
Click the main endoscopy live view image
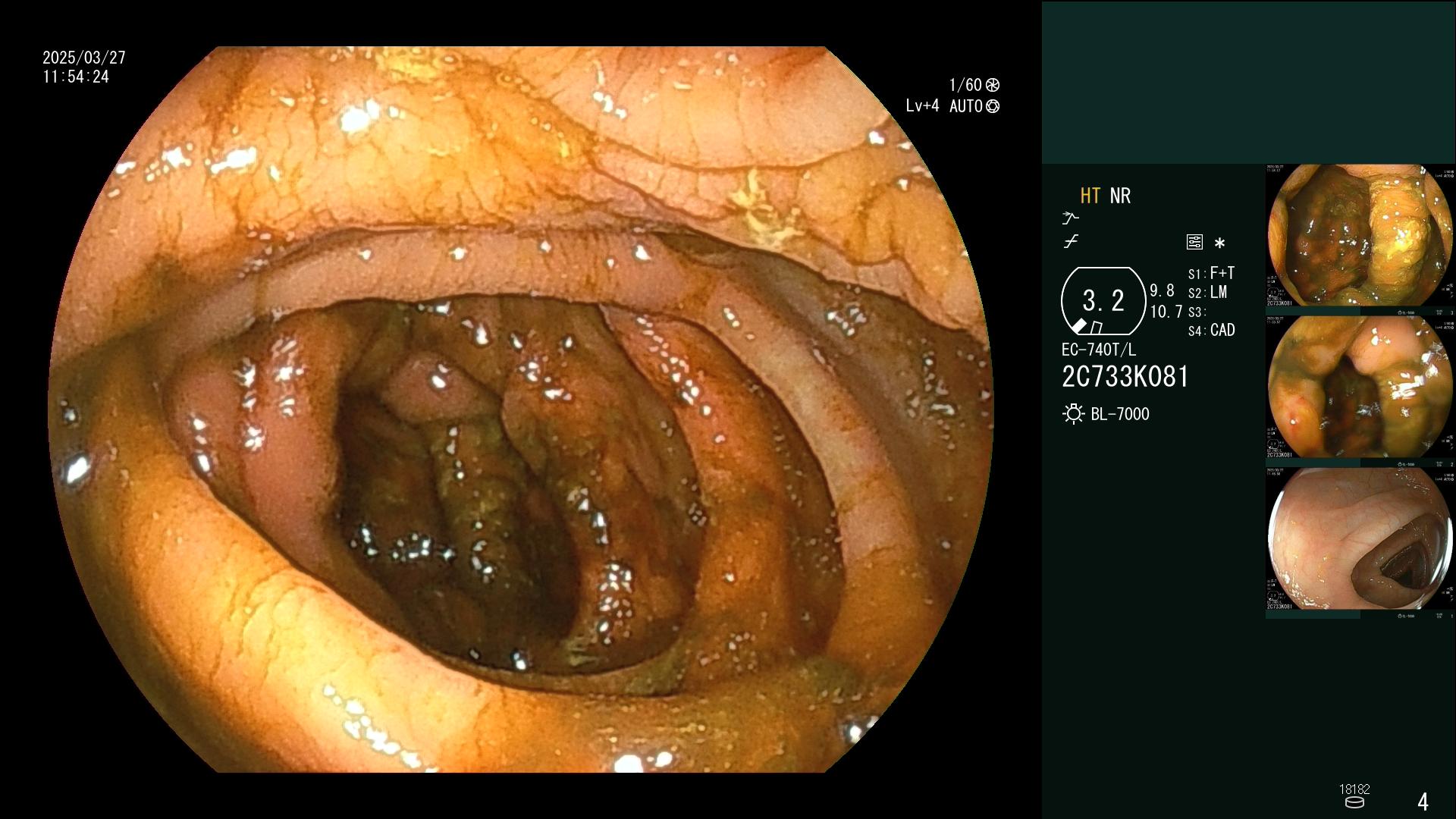point(521,409)
